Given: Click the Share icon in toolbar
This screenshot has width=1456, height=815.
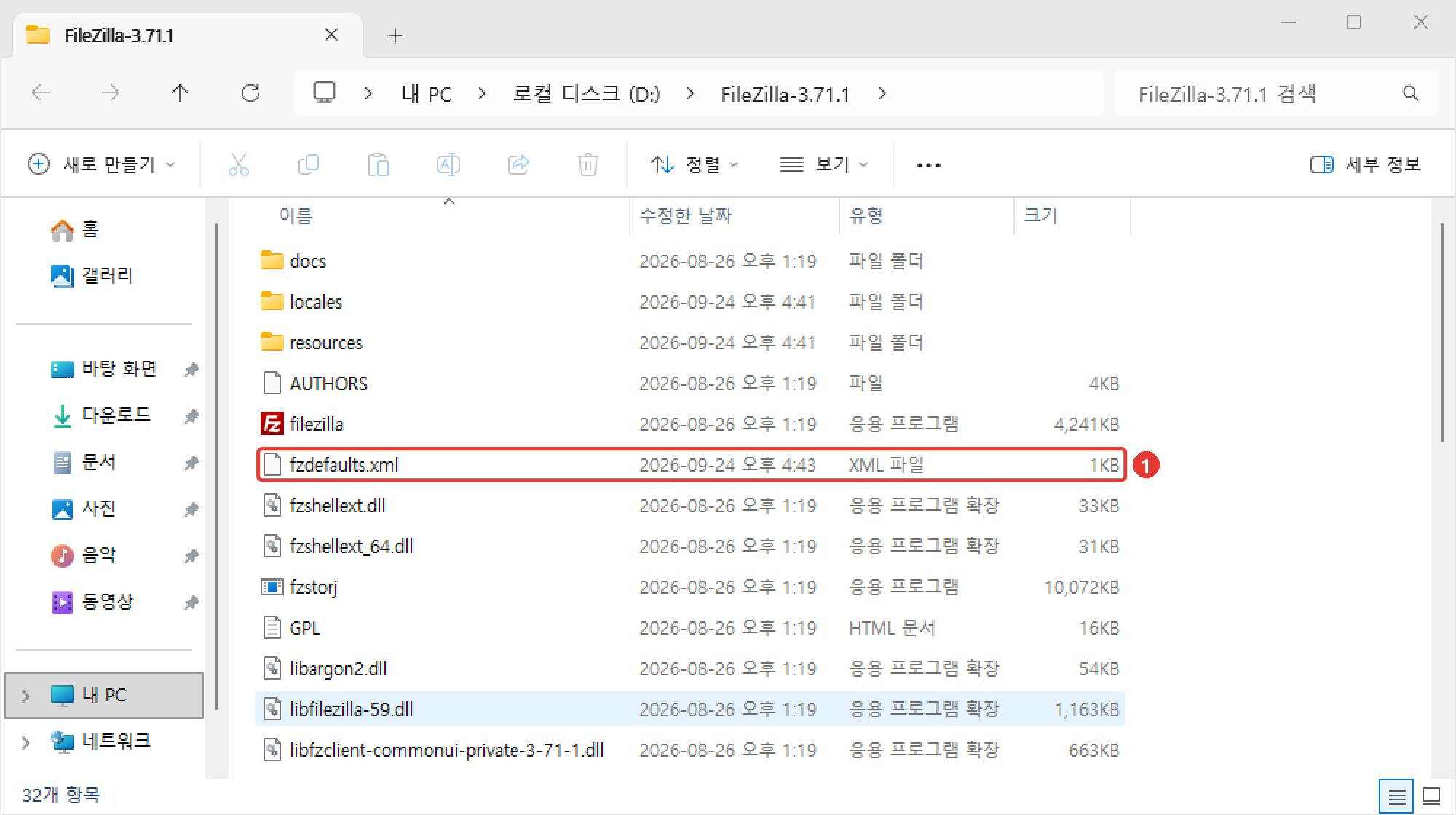Looking at the screenshot, I should click(x=518, y=164).
